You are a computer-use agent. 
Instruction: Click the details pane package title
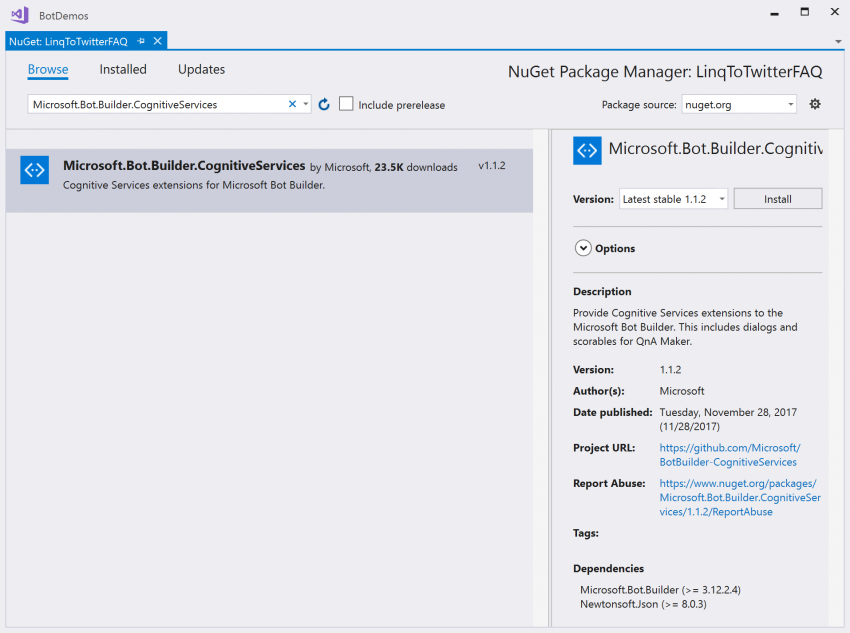tap(716, 148)
